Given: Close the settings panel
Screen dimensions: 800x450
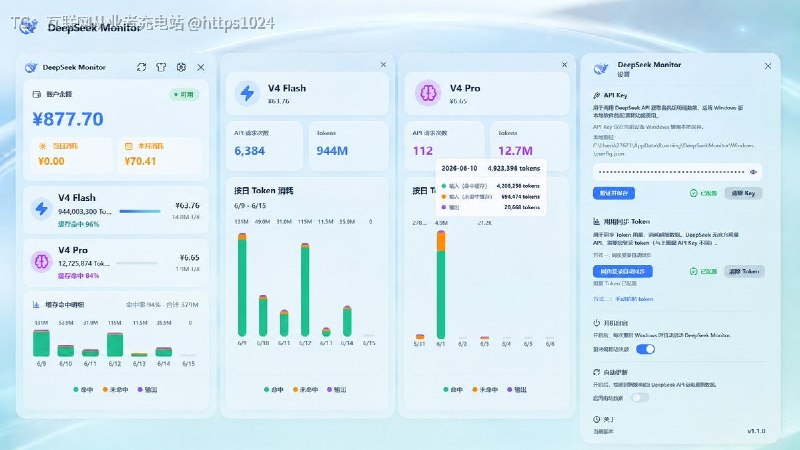Looking at the screenshot, I should tap(768, 66).
